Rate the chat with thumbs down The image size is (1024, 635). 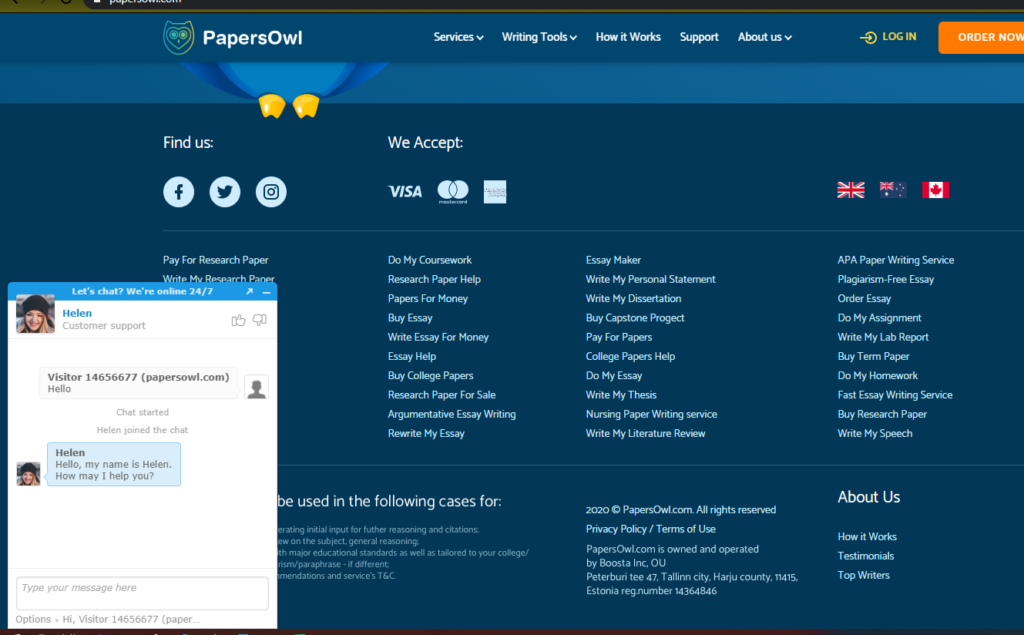click(x=260, y=319)
